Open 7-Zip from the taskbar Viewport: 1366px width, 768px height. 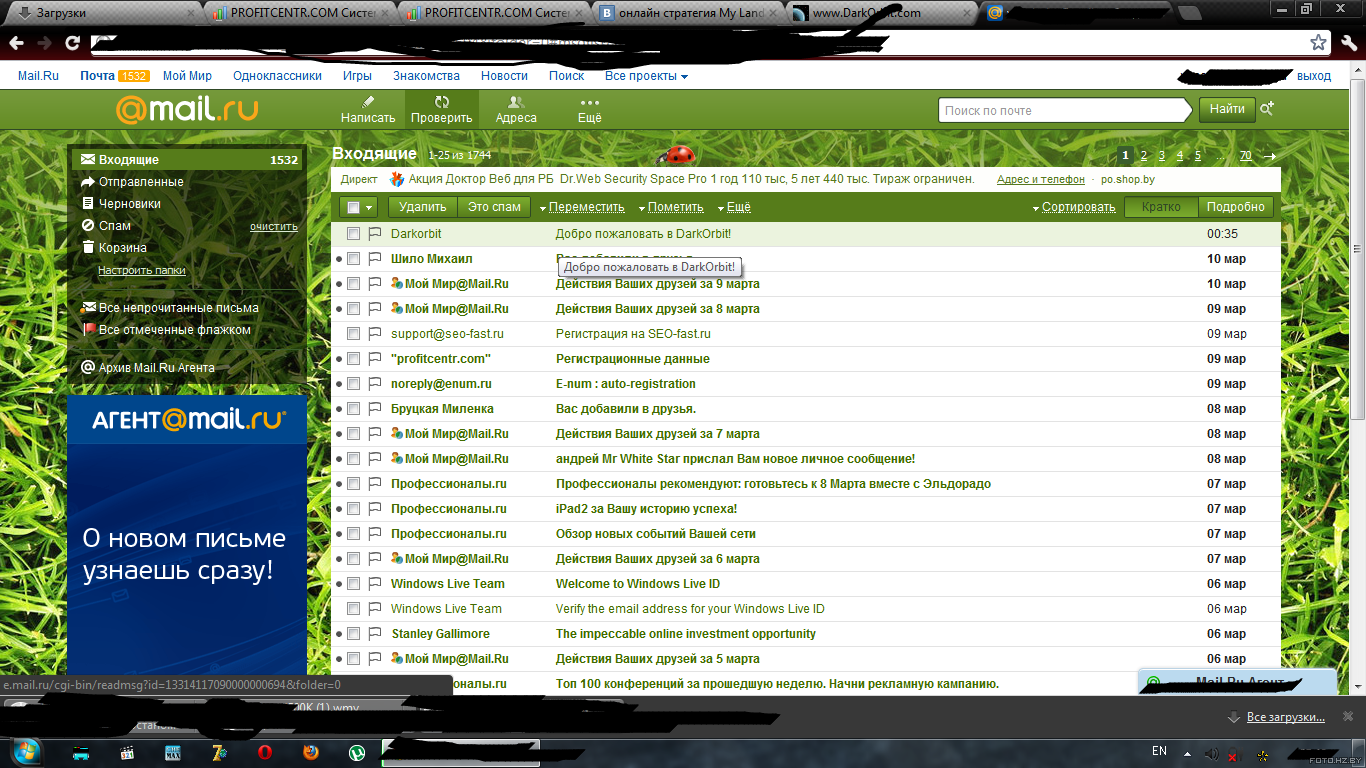click(219, 752)
